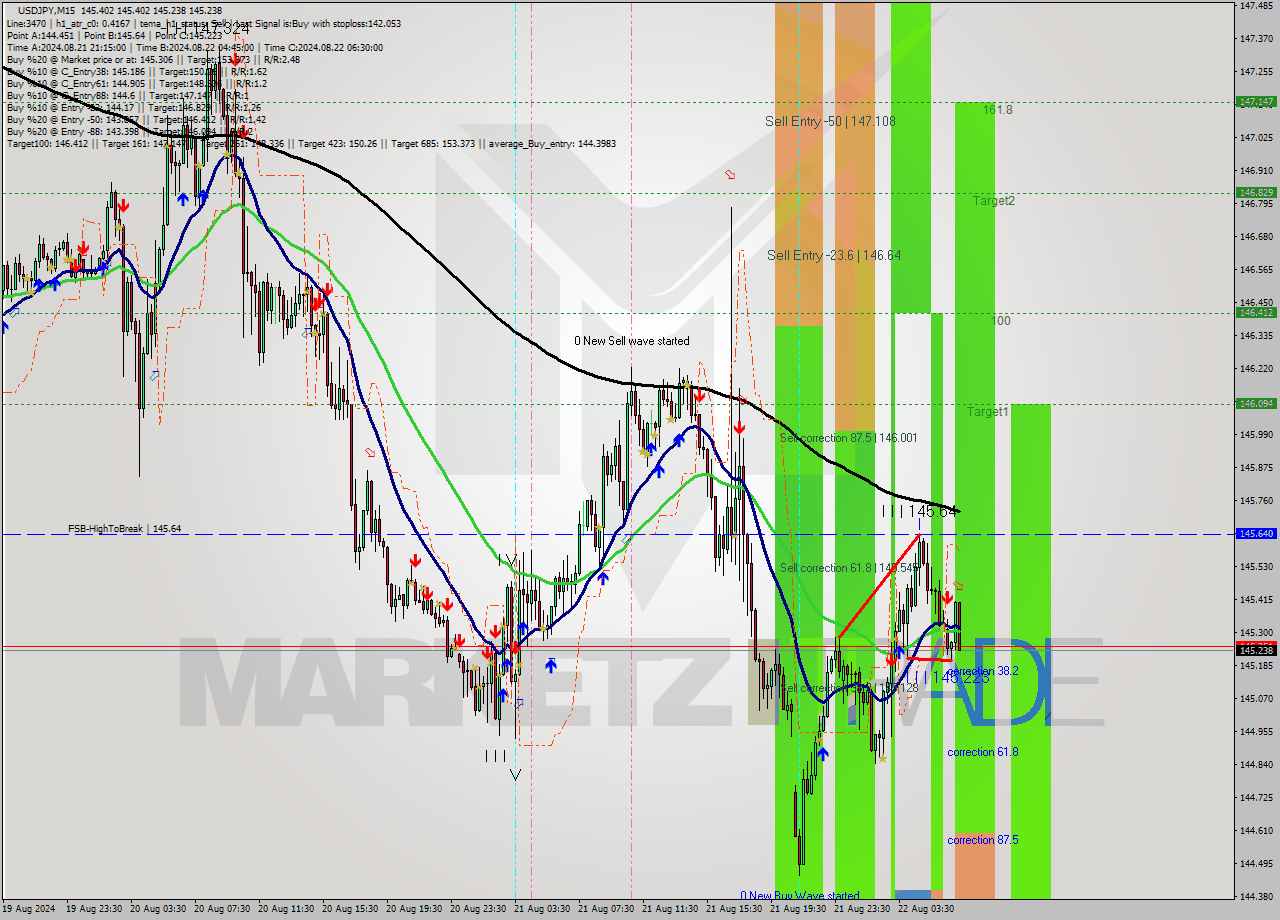Click the 'FSB-HighToBreak | 145.64' line label
Image resolution: width=1280 pixels, height=920 pixels.
(x=124, y=528)
